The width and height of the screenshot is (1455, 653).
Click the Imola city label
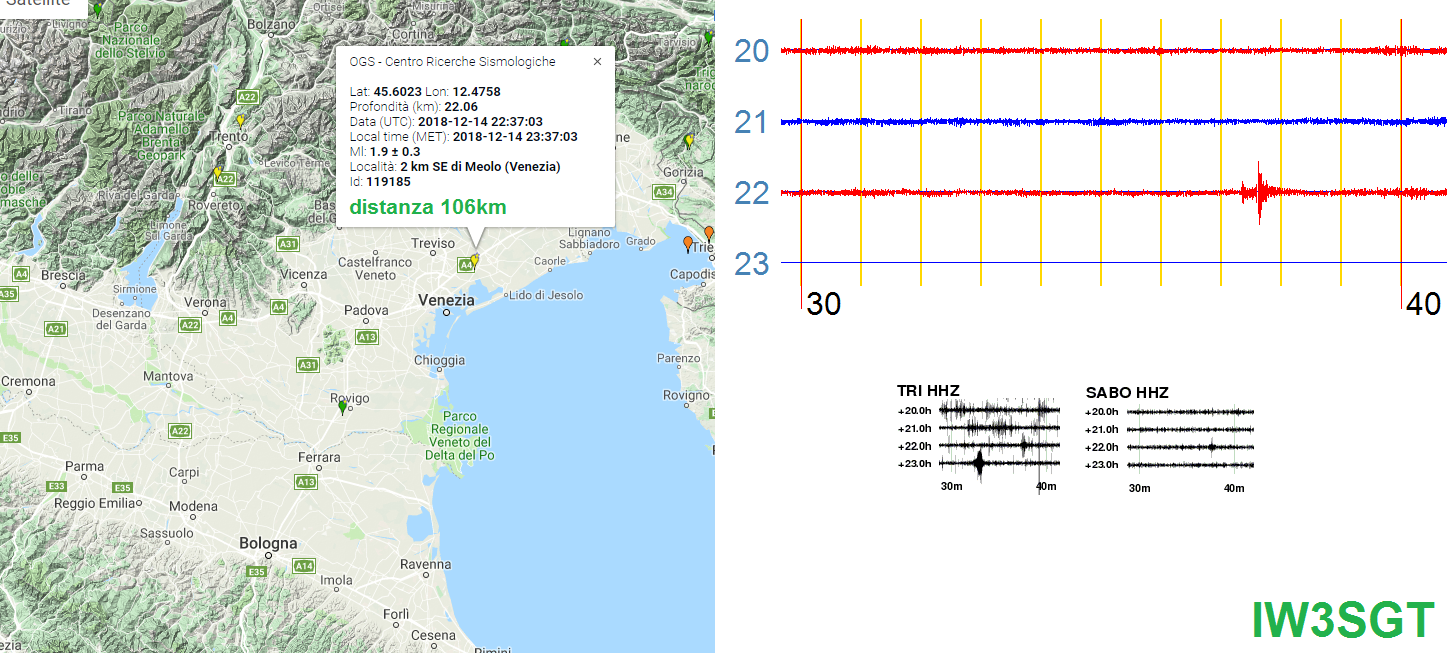(x=335, y=579)
